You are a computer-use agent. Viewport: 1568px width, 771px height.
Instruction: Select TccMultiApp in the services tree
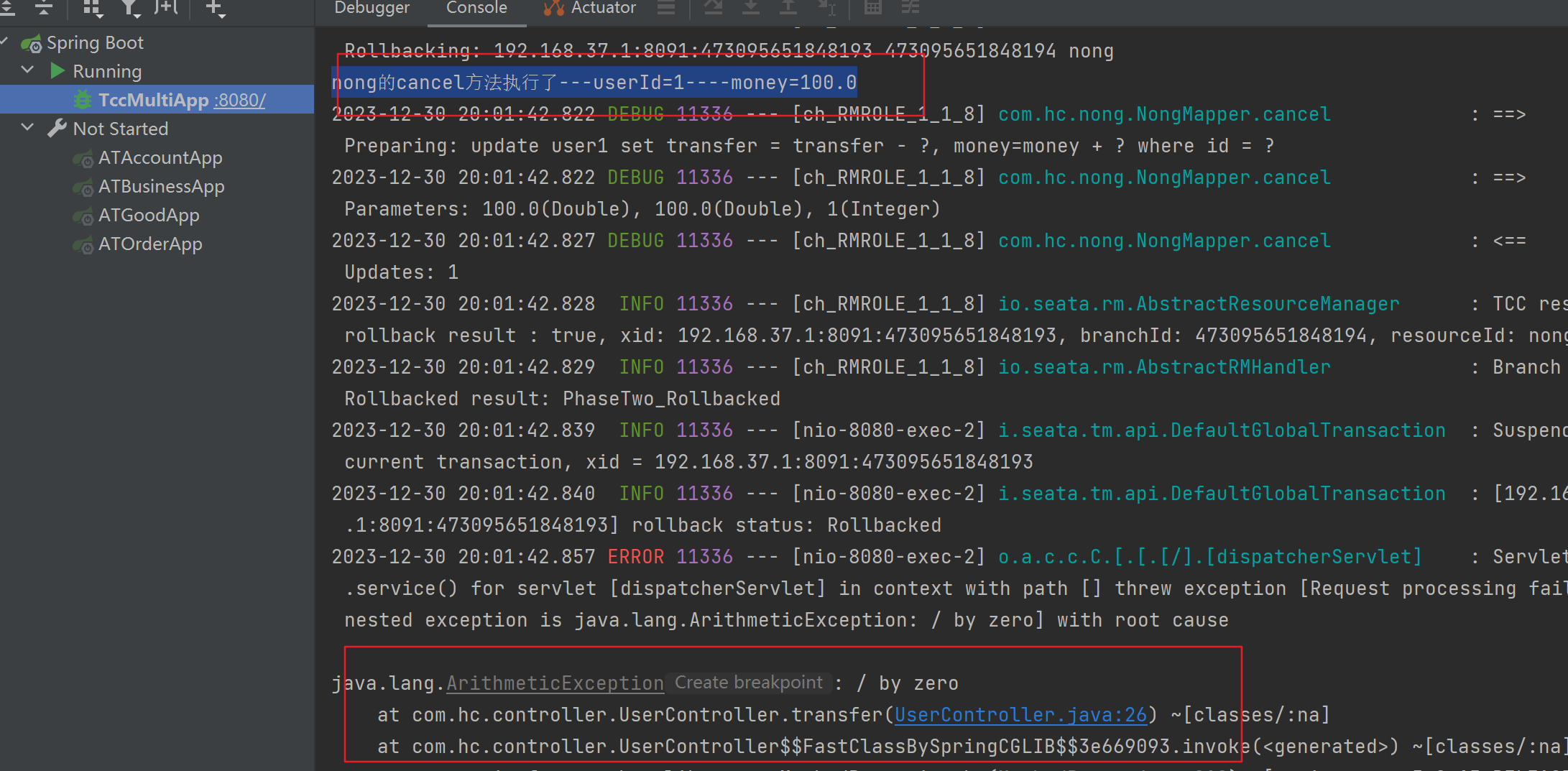153,100
